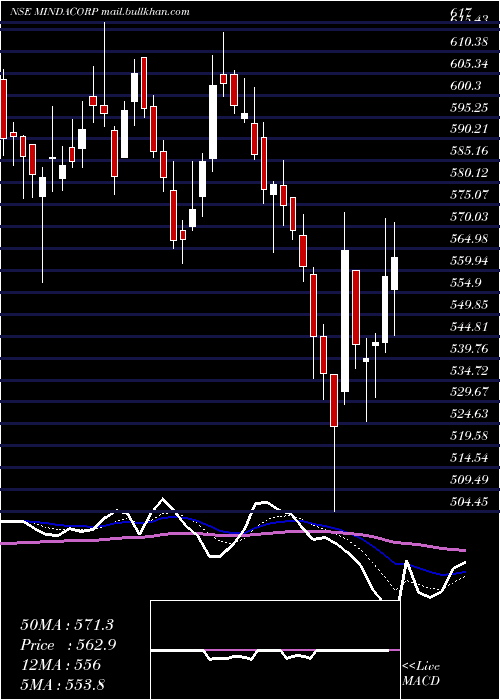500x700 pixels.
Task: Click the Price : 562.9 readout
Action: tap(68, 645)
